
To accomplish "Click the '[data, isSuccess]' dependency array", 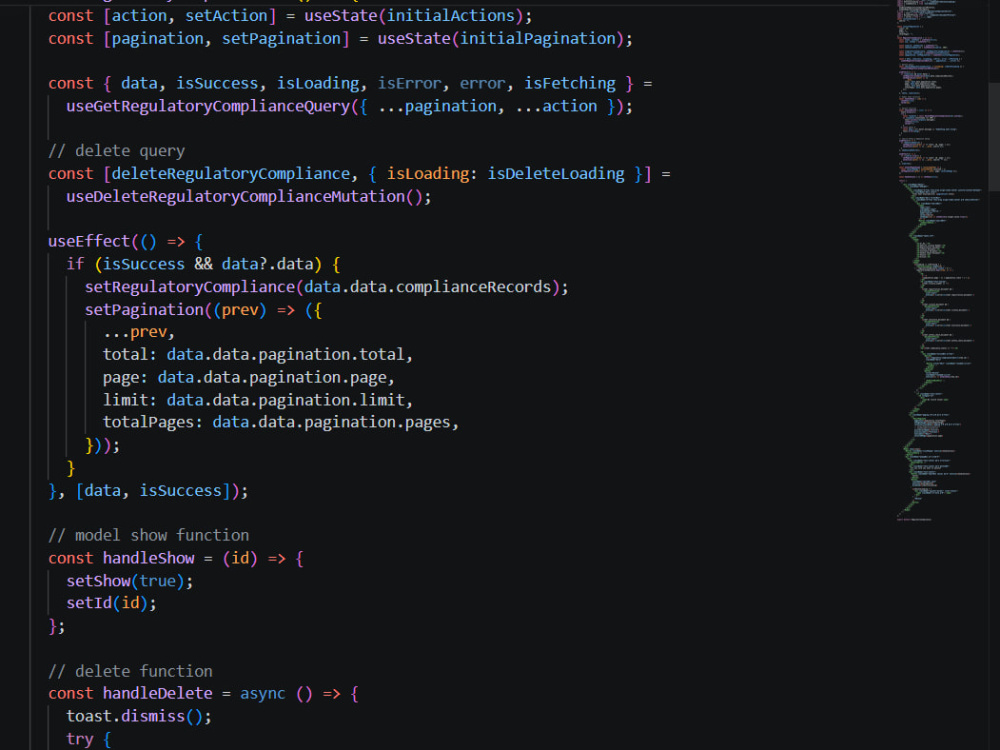I will [x=152, y=491].
